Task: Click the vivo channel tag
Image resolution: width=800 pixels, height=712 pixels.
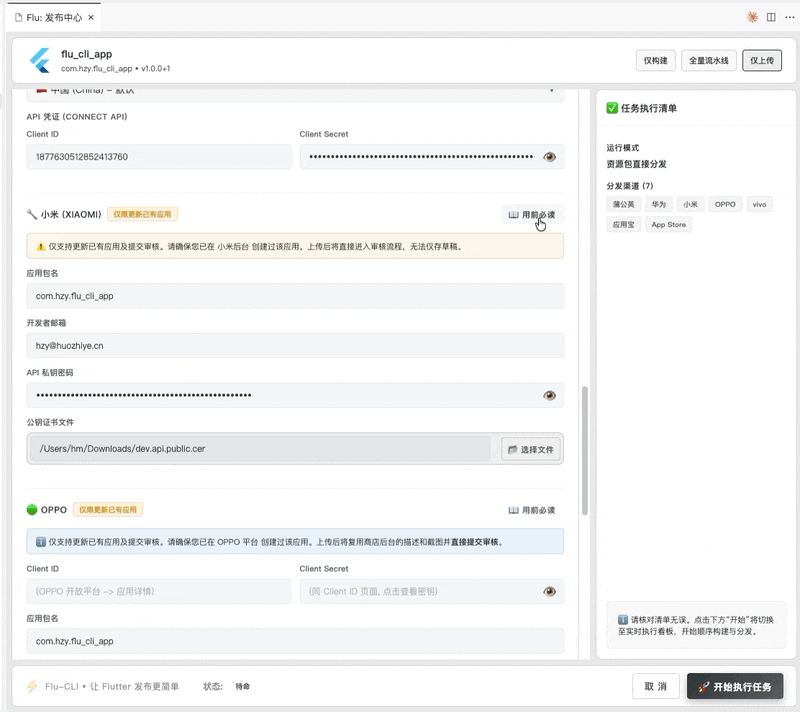Action: click(759, 205)
